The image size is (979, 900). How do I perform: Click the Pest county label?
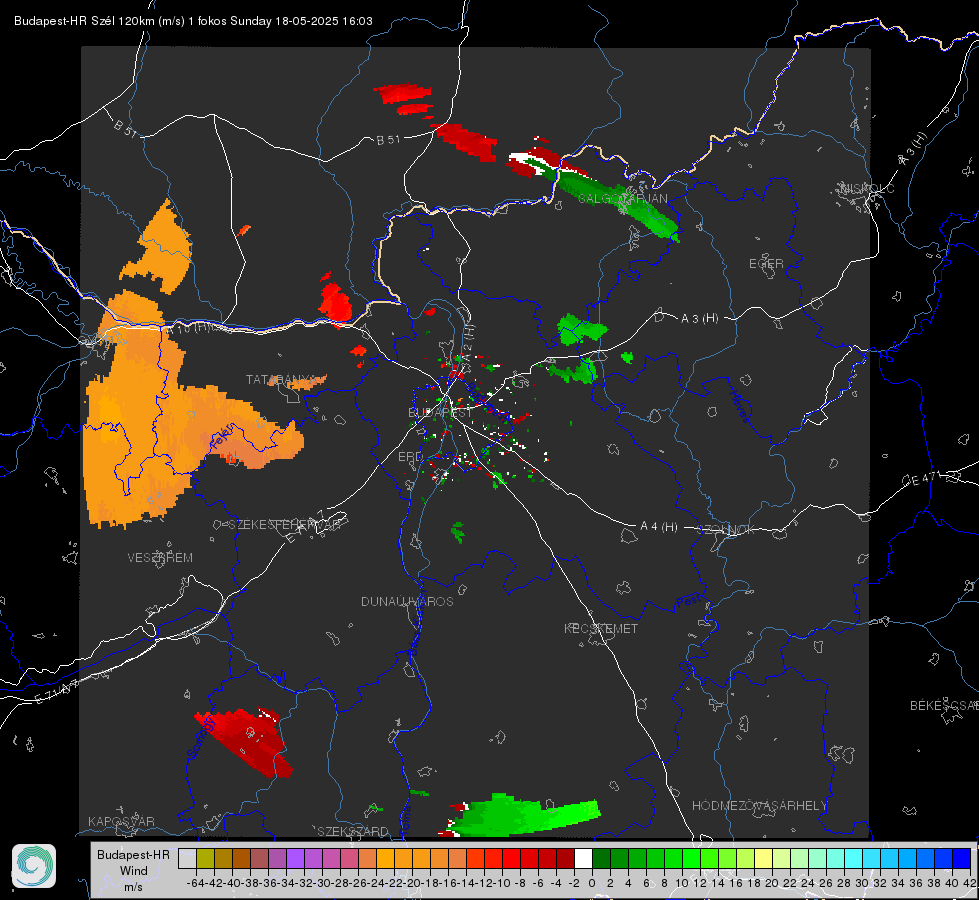pyautogui.click(x=687, y=601)
